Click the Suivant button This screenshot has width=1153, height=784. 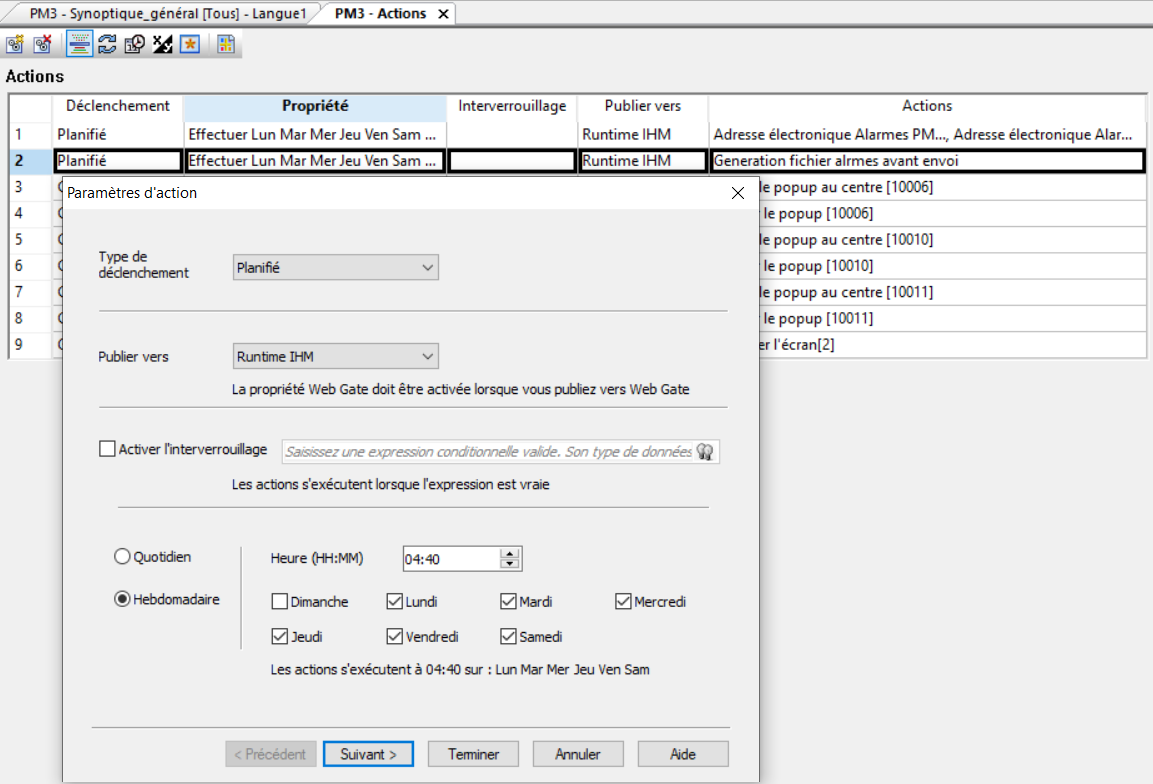pyautogui.click(x=369, y=754)
